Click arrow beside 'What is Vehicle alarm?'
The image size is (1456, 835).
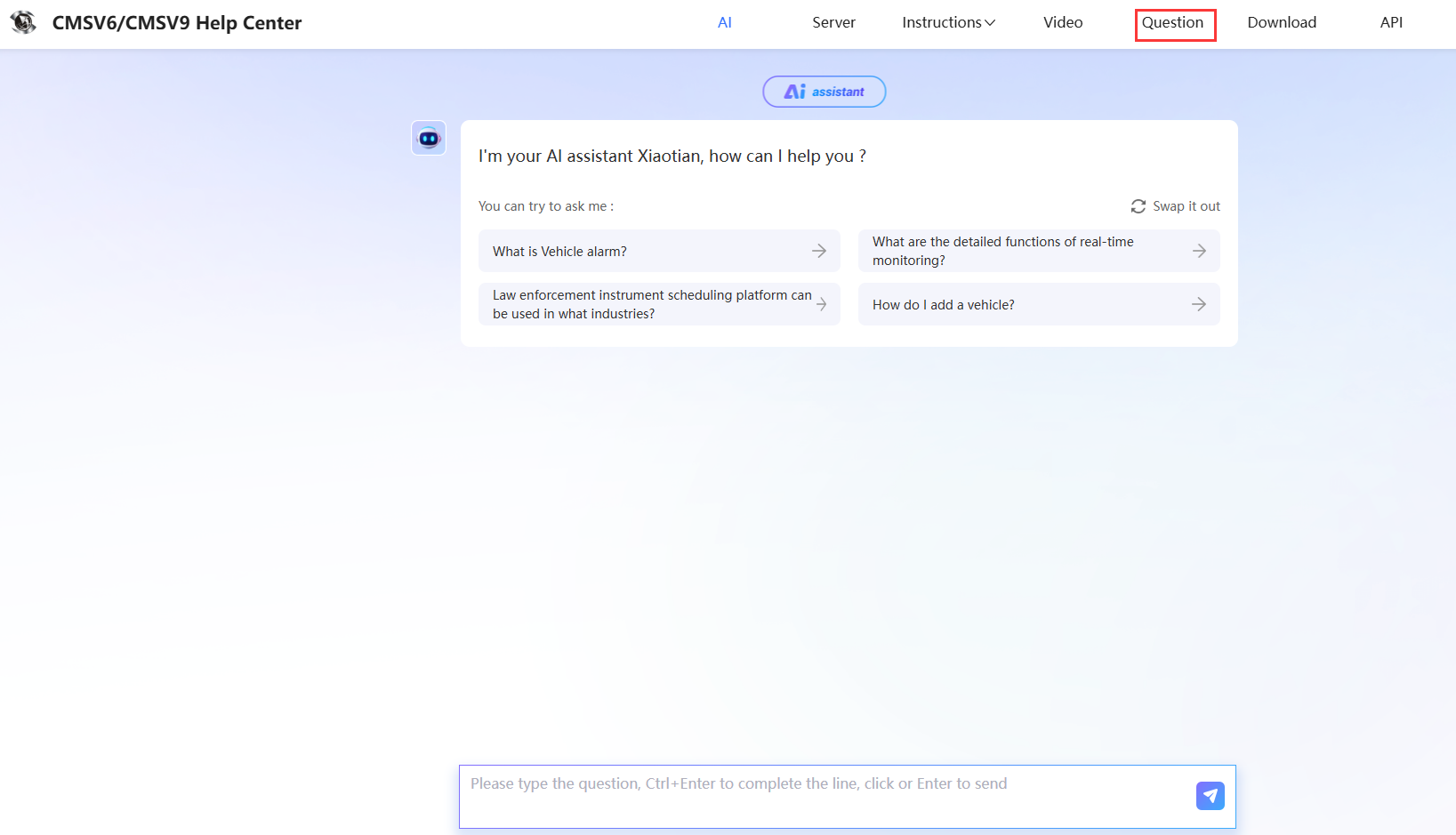click(x=818, y=252)
